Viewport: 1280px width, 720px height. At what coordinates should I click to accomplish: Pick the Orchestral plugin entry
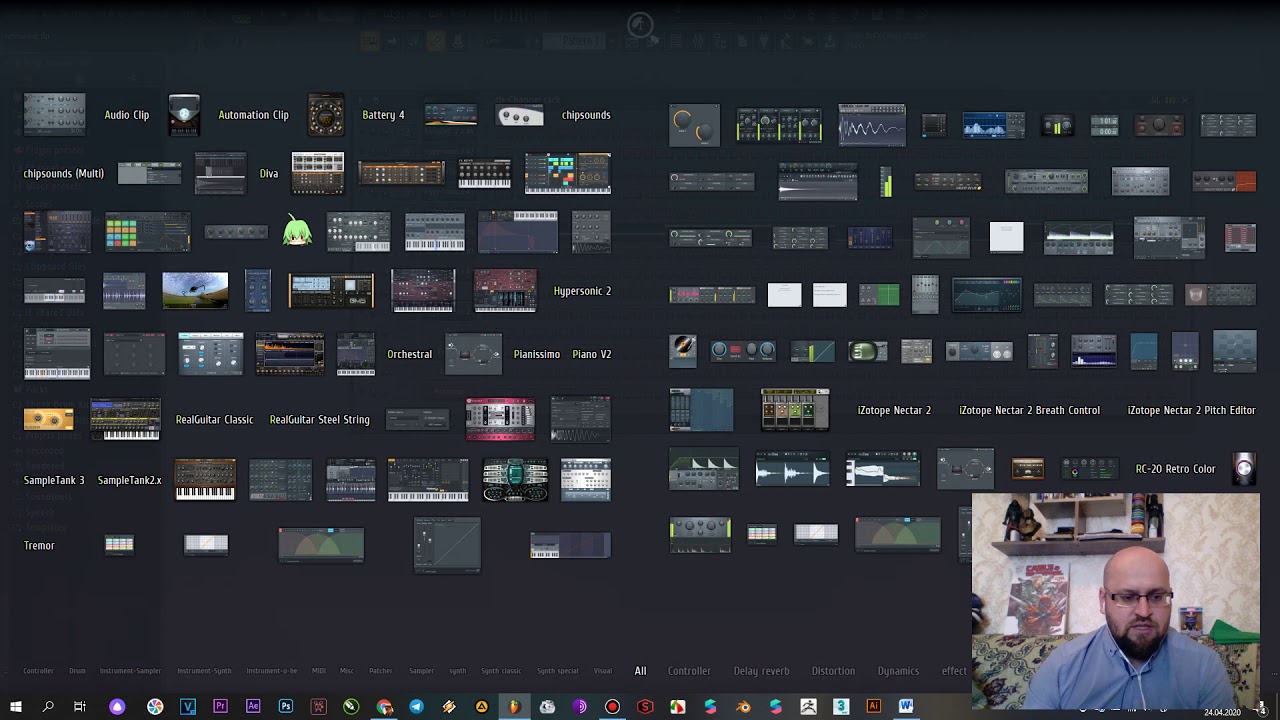(410, 354)
